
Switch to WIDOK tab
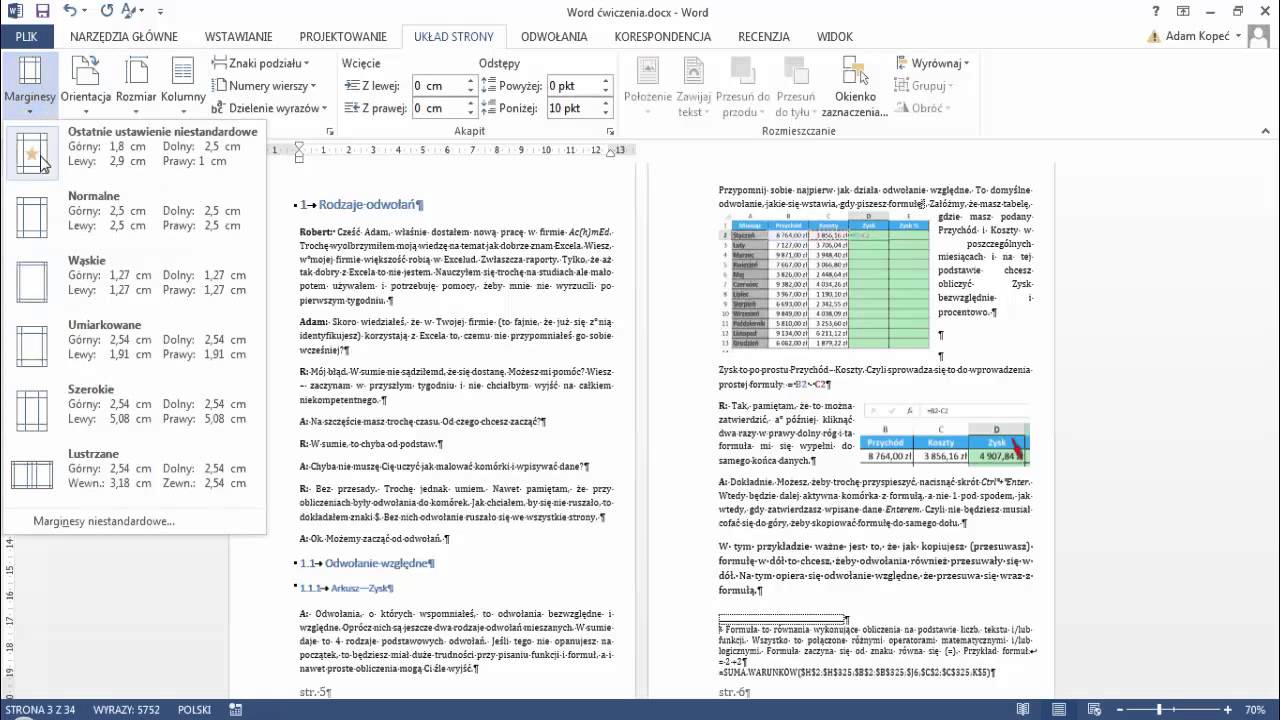click(x=835, y=37)
